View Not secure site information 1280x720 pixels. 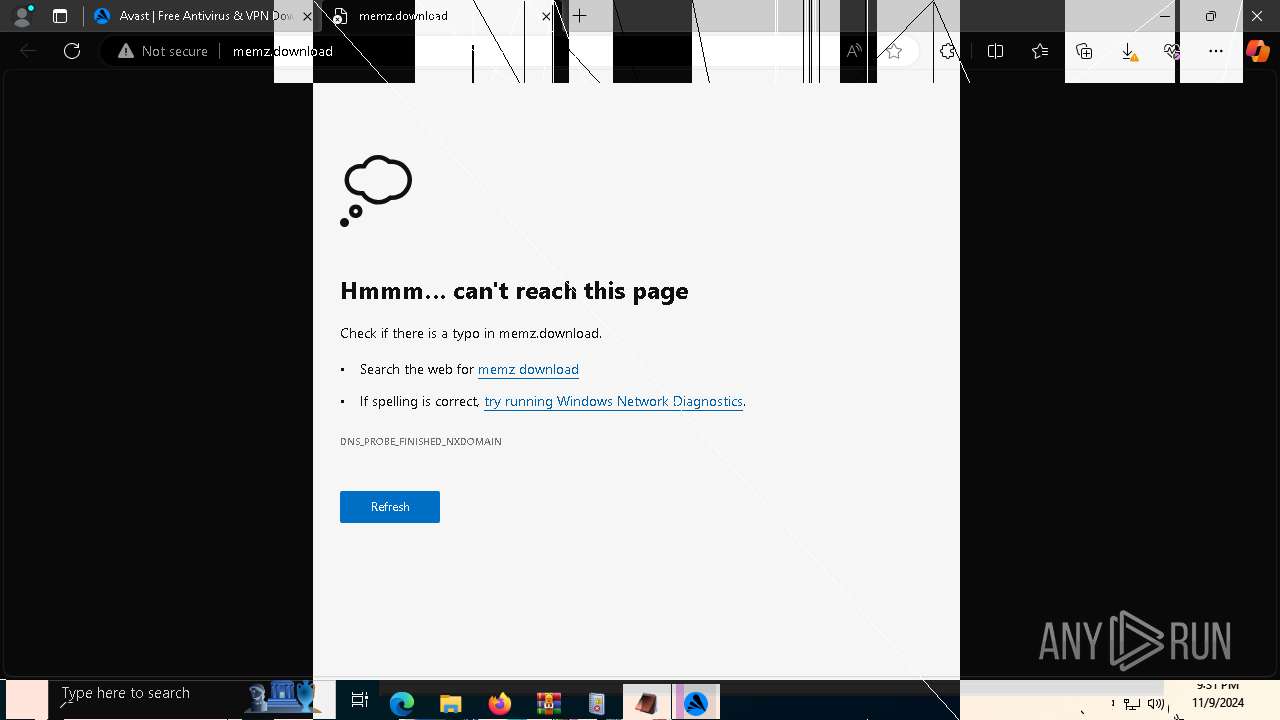(163, 51)
